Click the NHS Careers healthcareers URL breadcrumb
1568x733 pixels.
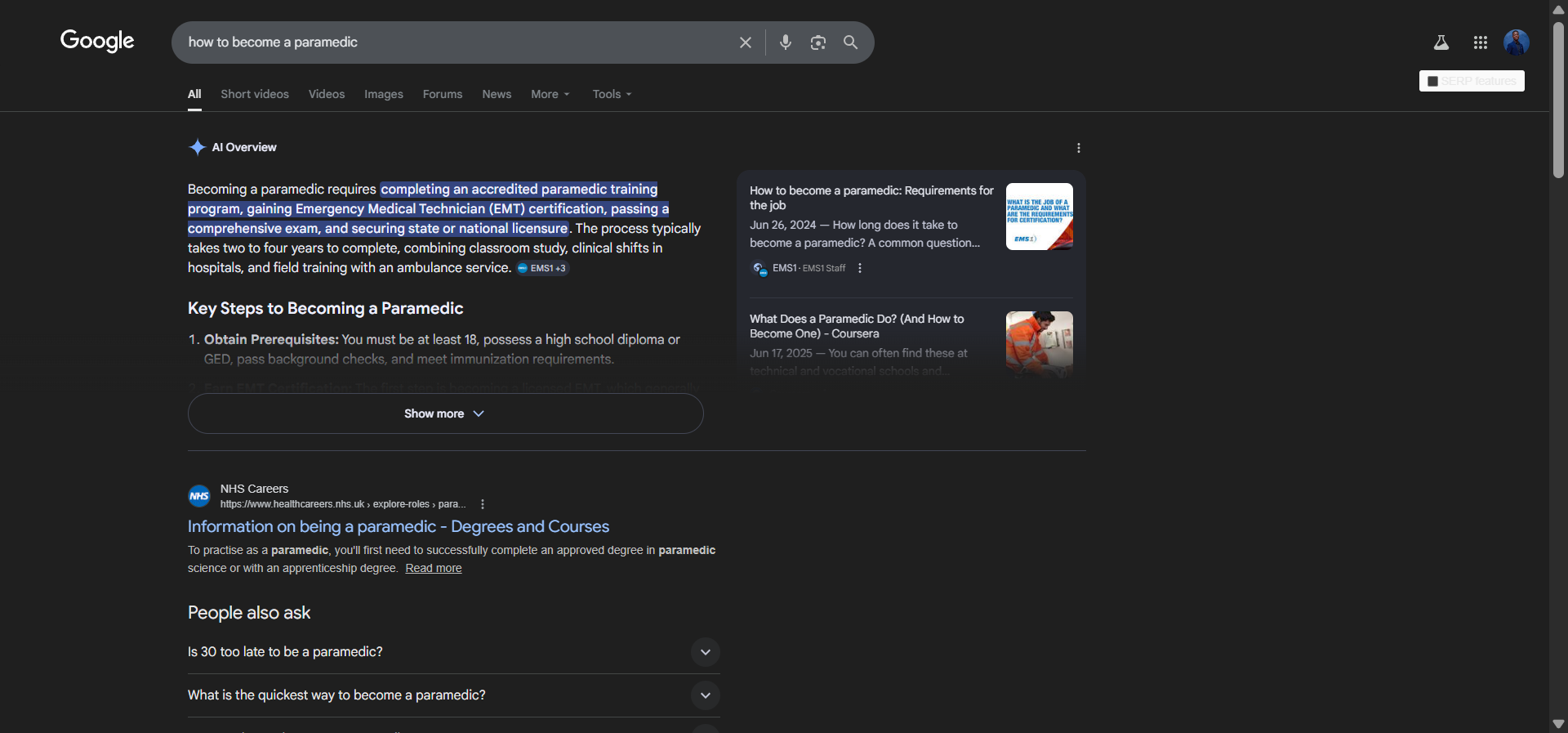pyautogui.click(x=343, y=504)
